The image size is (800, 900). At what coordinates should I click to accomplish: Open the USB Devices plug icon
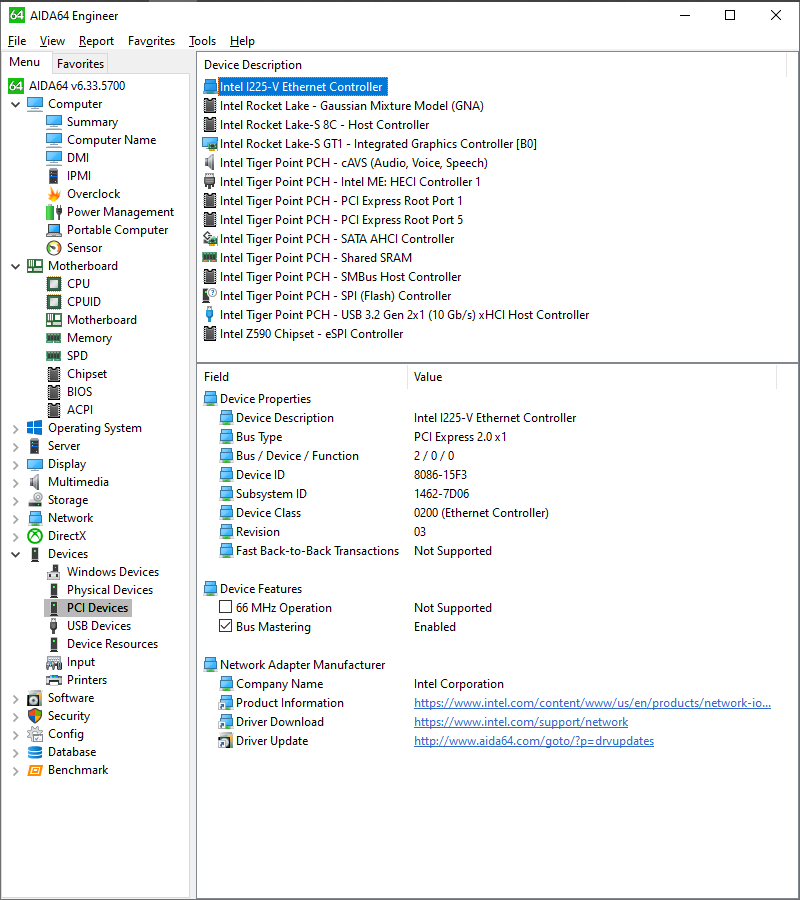54,626
